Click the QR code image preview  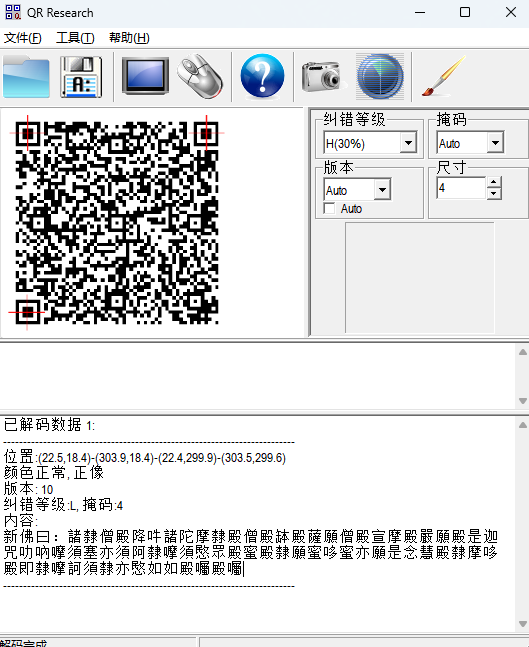(x=117, y=222)
